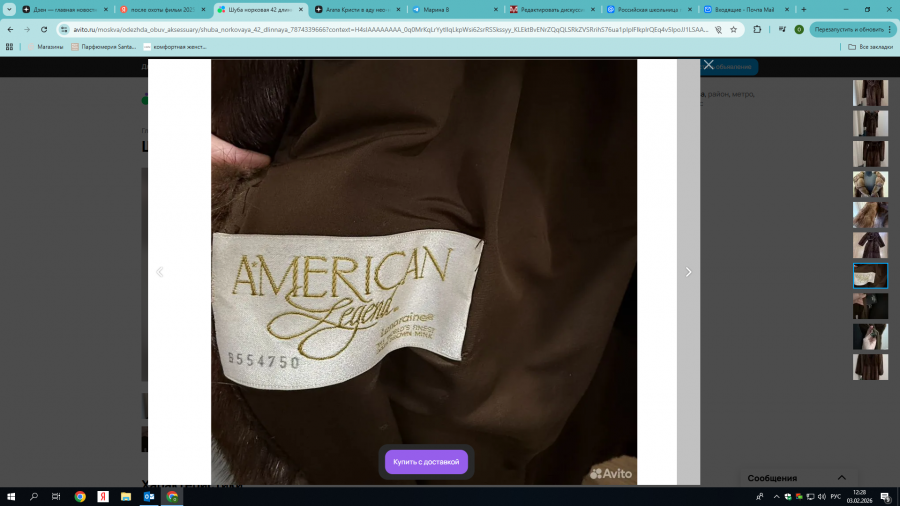Bookmark this page with the star icon
This screenshot has width=900, height=506.
(x=733, y=29)
